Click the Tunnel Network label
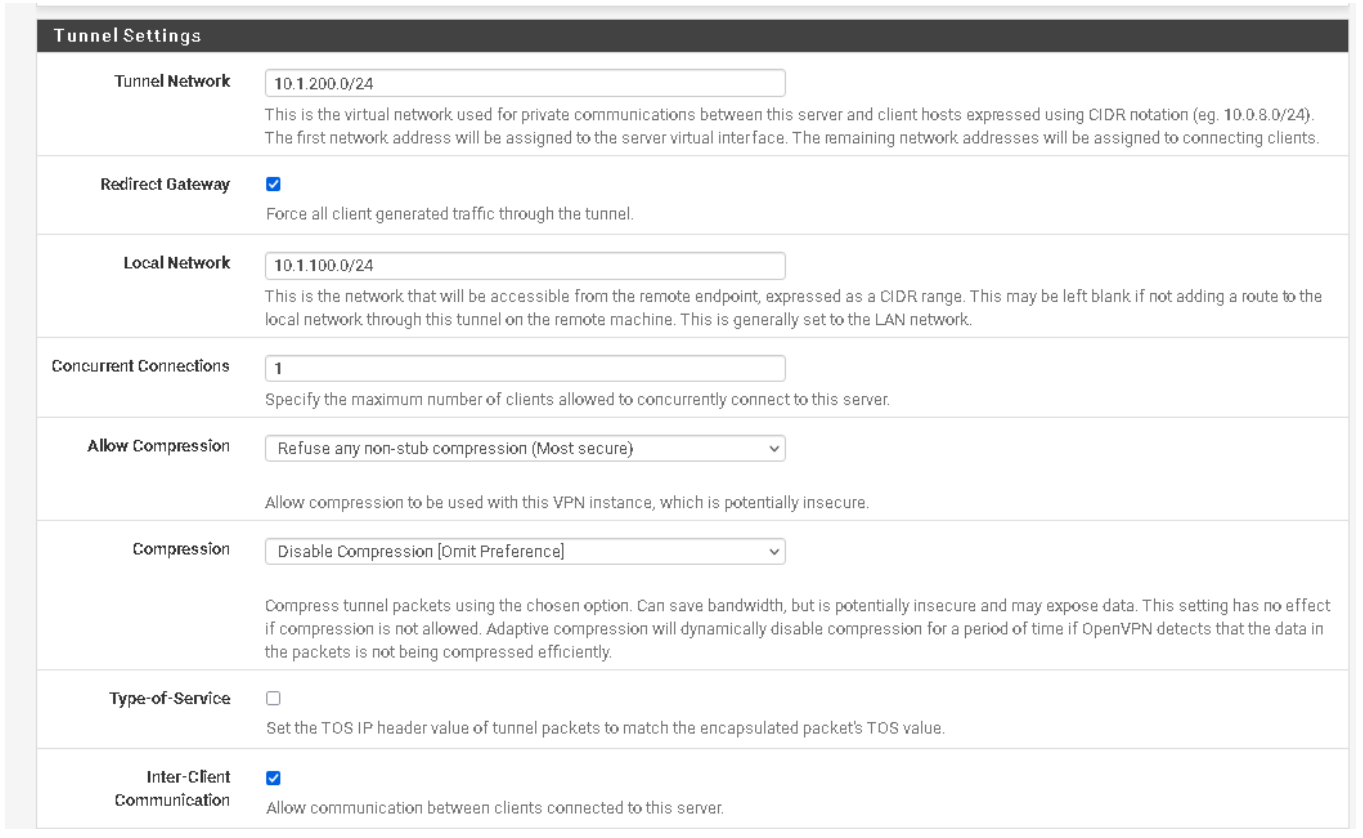Screen dimensions: 1363x838 [x=173, y=81]
